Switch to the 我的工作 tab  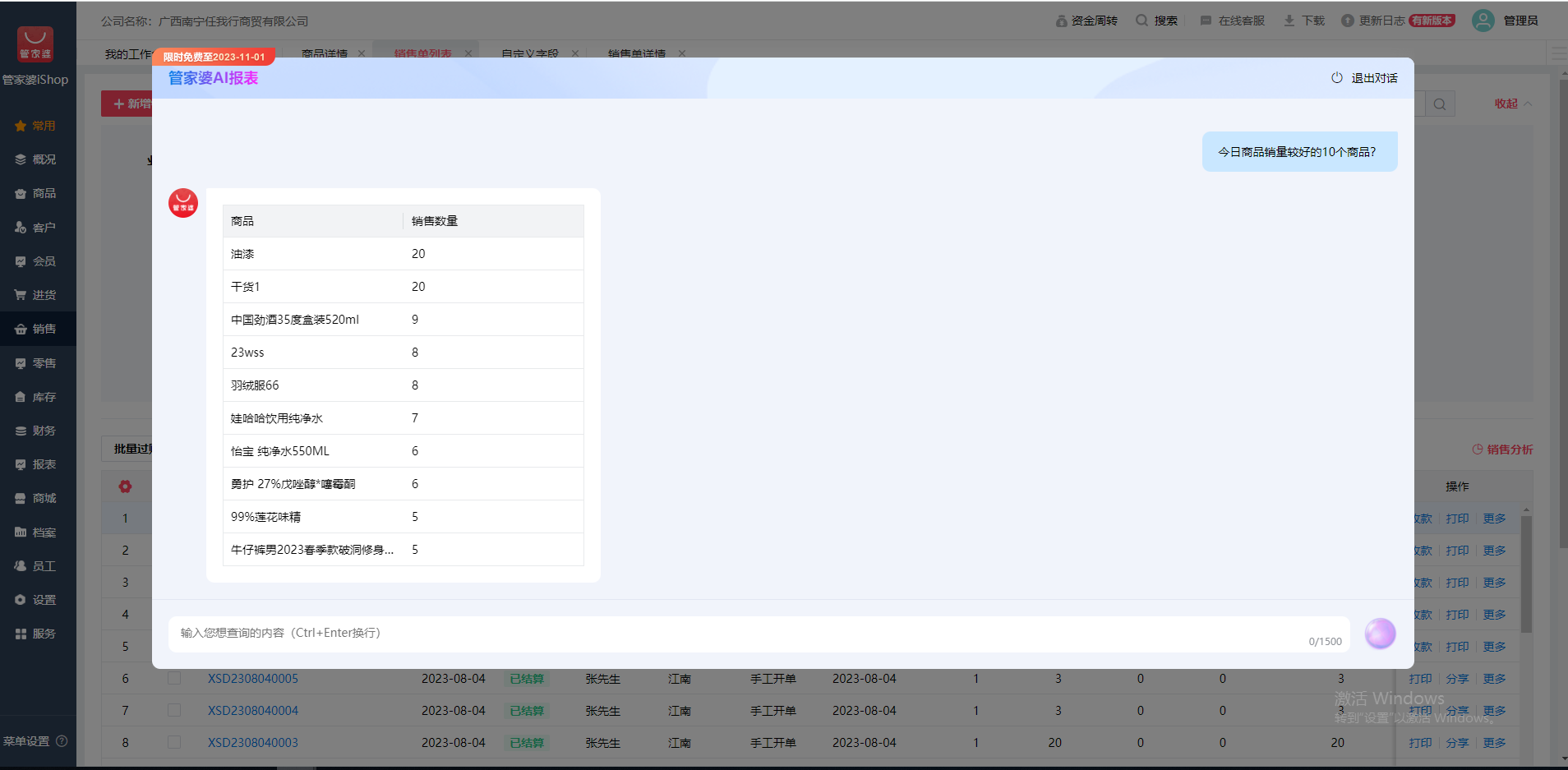128,54
